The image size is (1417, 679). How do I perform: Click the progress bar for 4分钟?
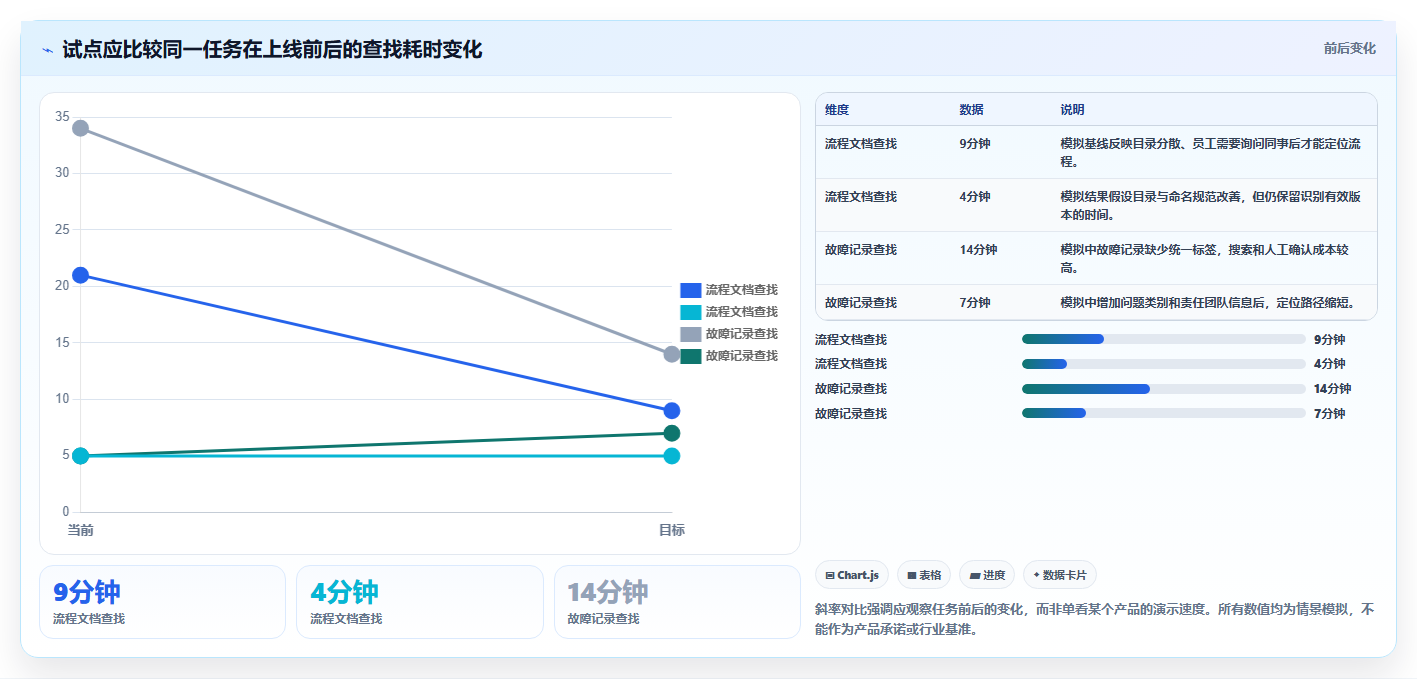pos(1164,364)
